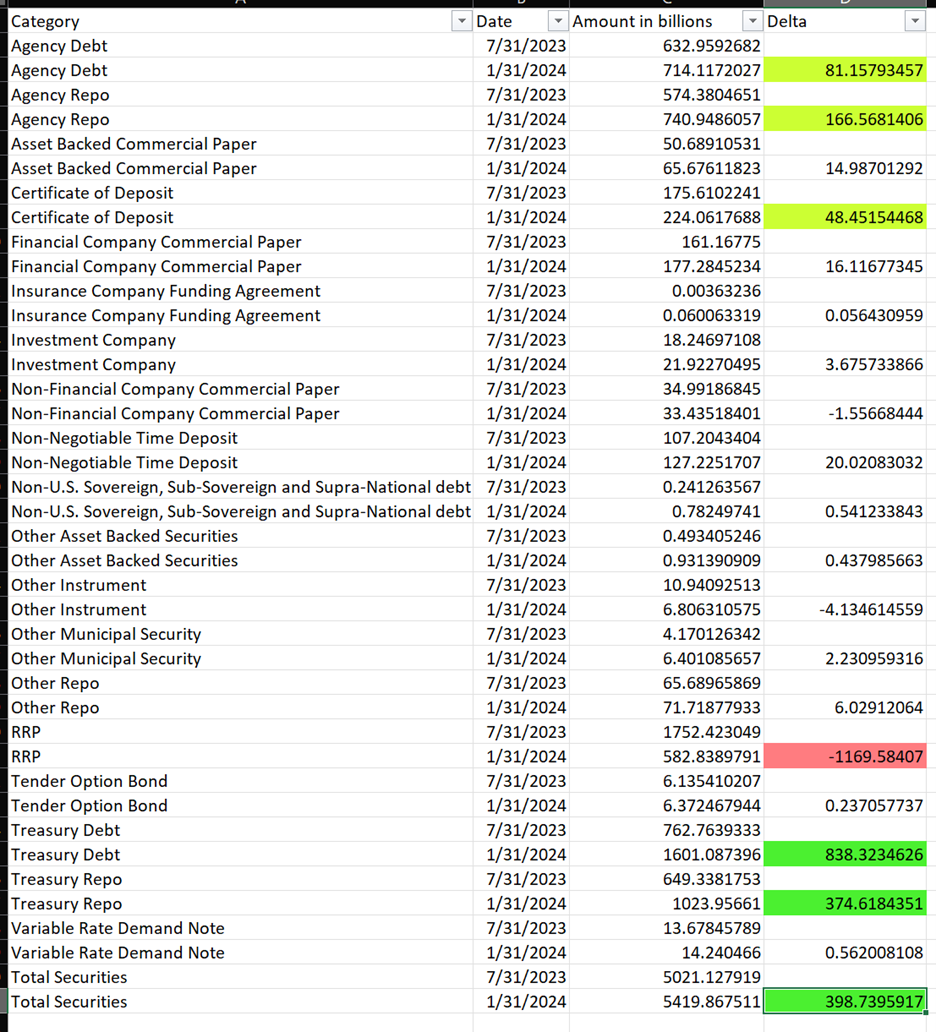
Task: Select delta cell 0.056430959
Action: 845,315
